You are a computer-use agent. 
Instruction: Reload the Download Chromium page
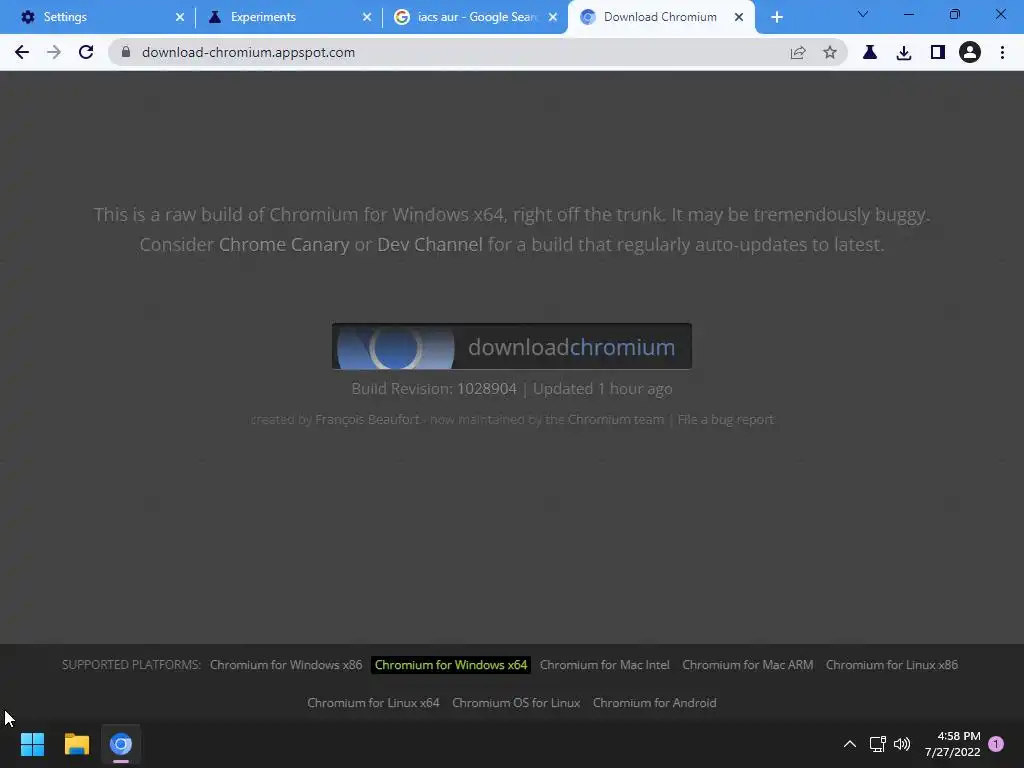click(x=86, y=52)
